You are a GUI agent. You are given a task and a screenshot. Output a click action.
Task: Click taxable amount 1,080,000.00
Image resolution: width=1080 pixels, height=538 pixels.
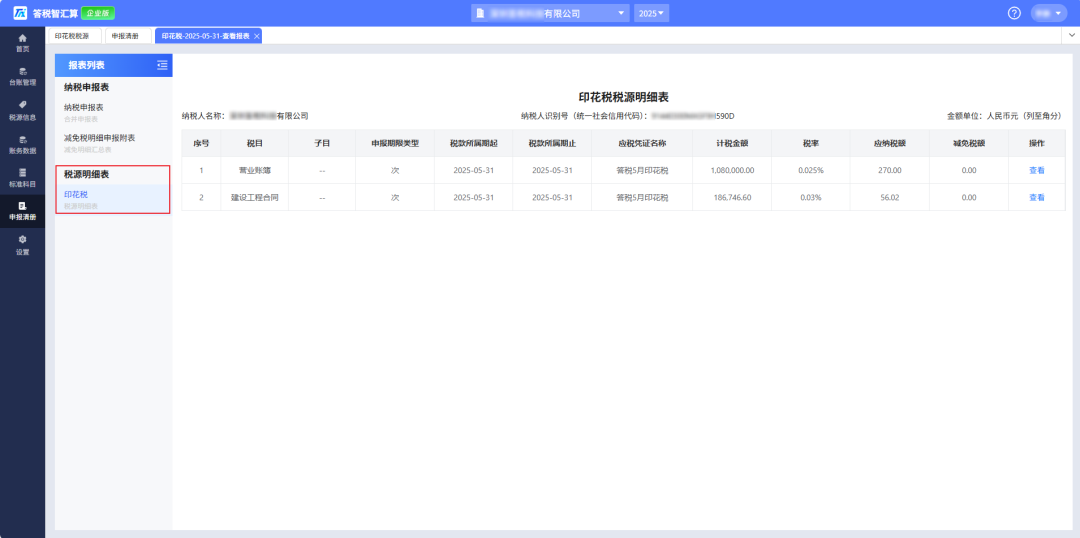click(x=732, y=170)
